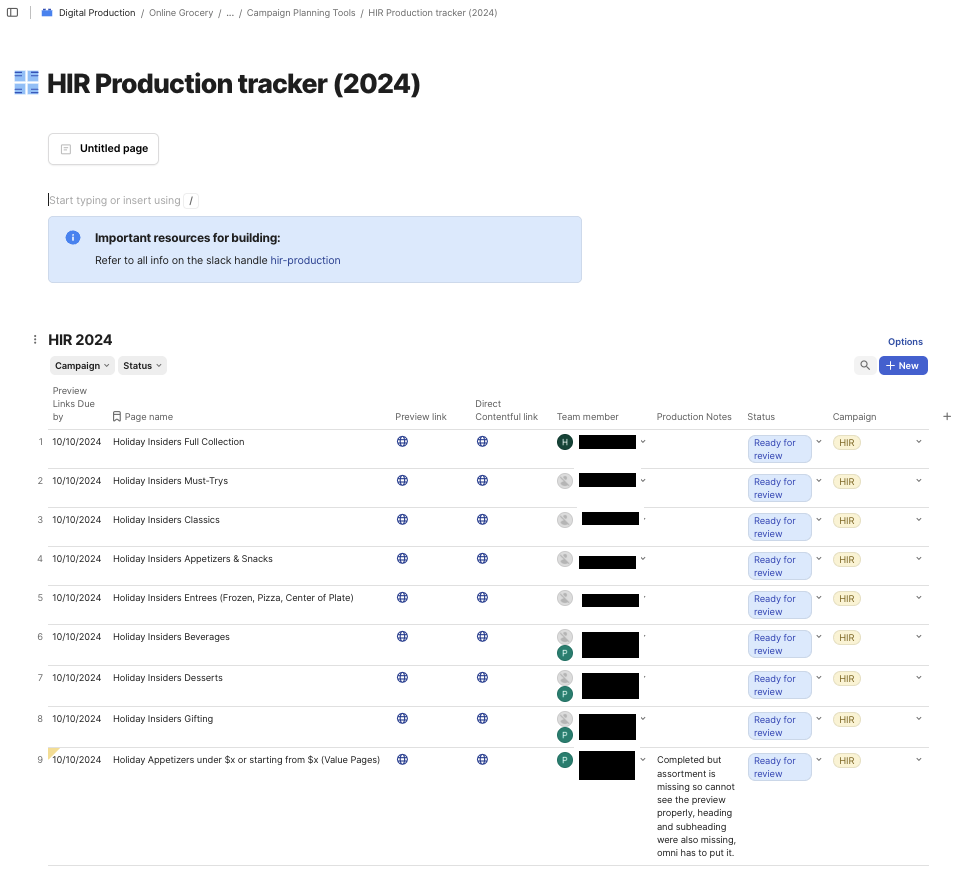The image size is (973, 869).
Task: Click the drag handle beside the HIR 2024 title
Action: [x=35, y=339]
